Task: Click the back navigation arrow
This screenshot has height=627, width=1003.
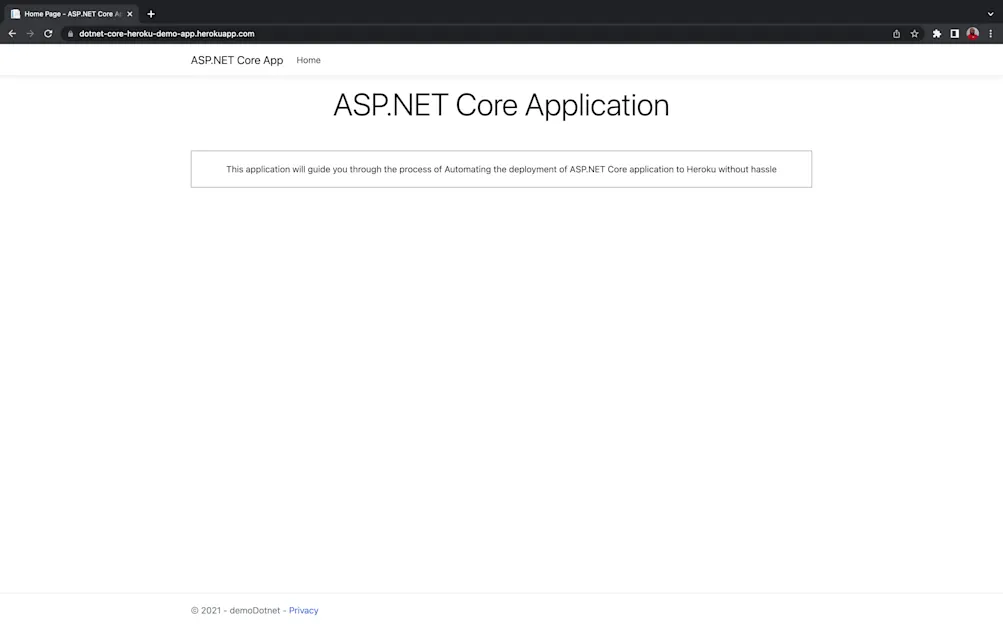Action: (11, 33)
